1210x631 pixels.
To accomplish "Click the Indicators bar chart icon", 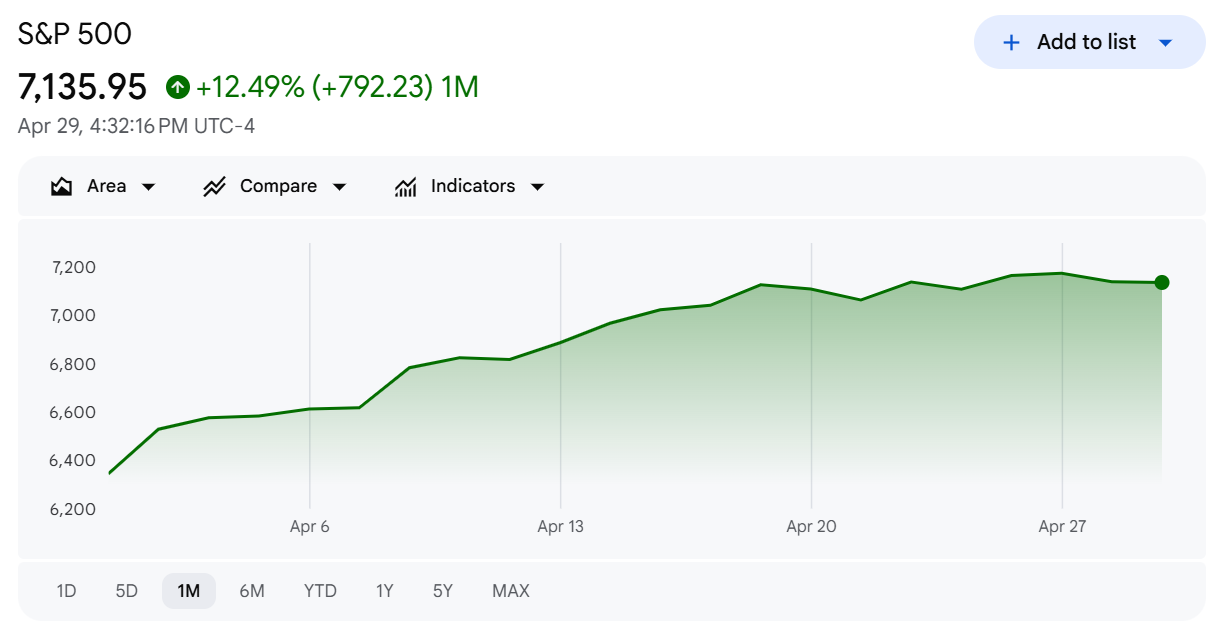I will tap(405, 186).
